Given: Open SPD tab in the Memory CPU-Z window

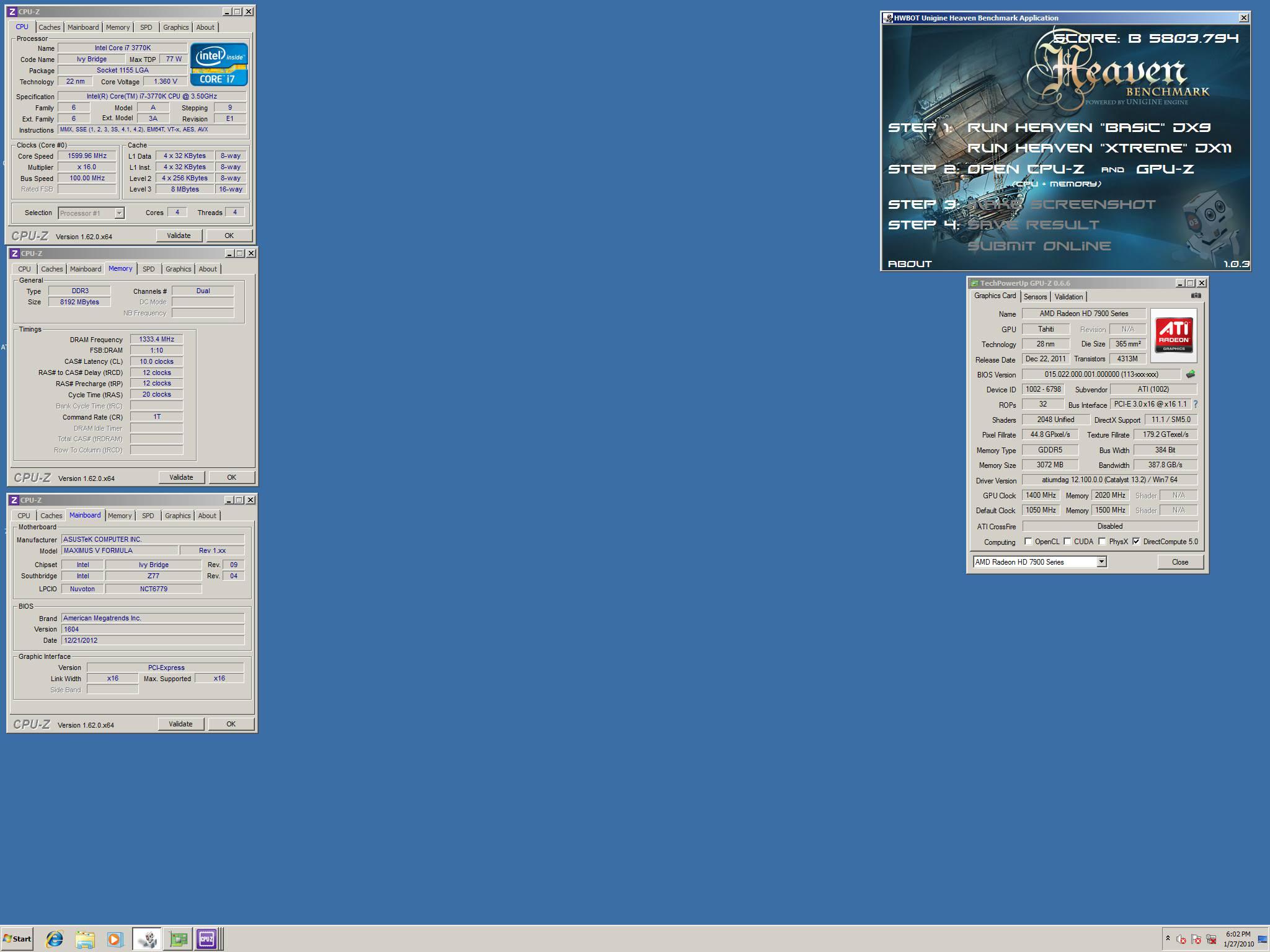Looking at the screenshot, I should [x=149, y=269].
